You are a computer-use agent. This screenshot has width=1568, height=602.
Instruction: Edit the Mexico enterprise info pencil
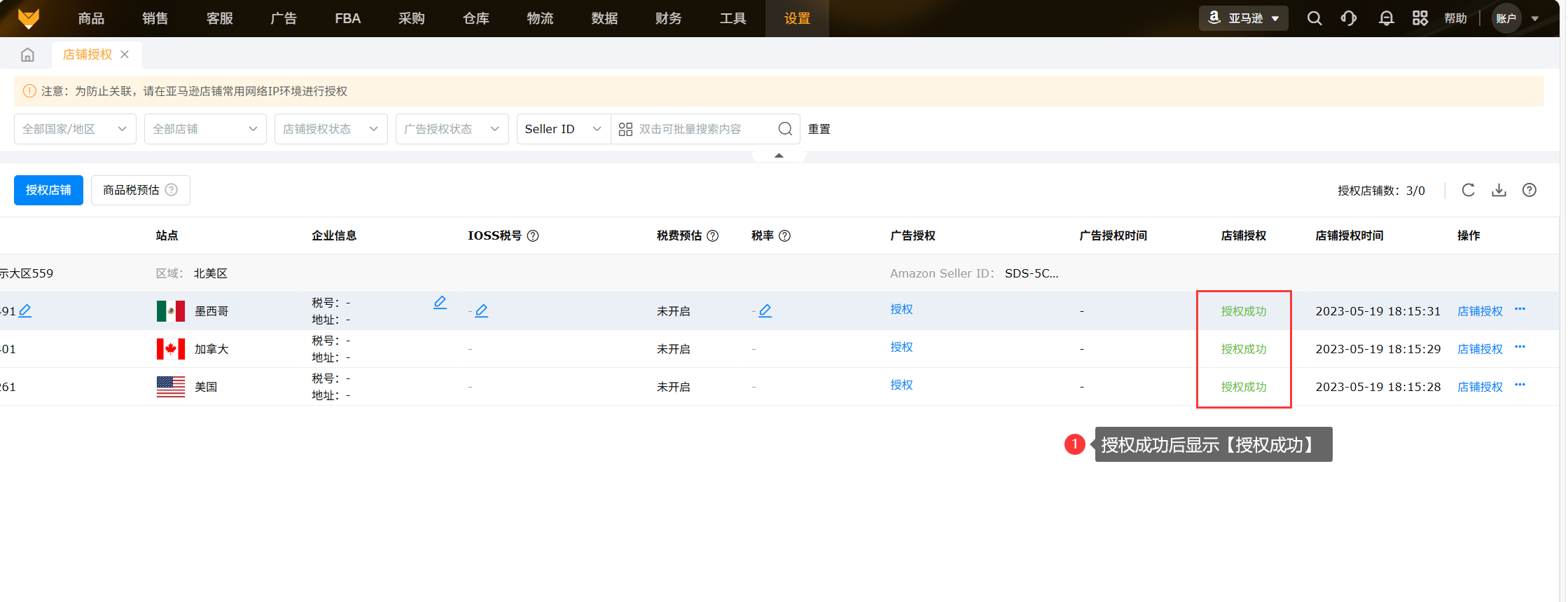[x=440, y=302]
